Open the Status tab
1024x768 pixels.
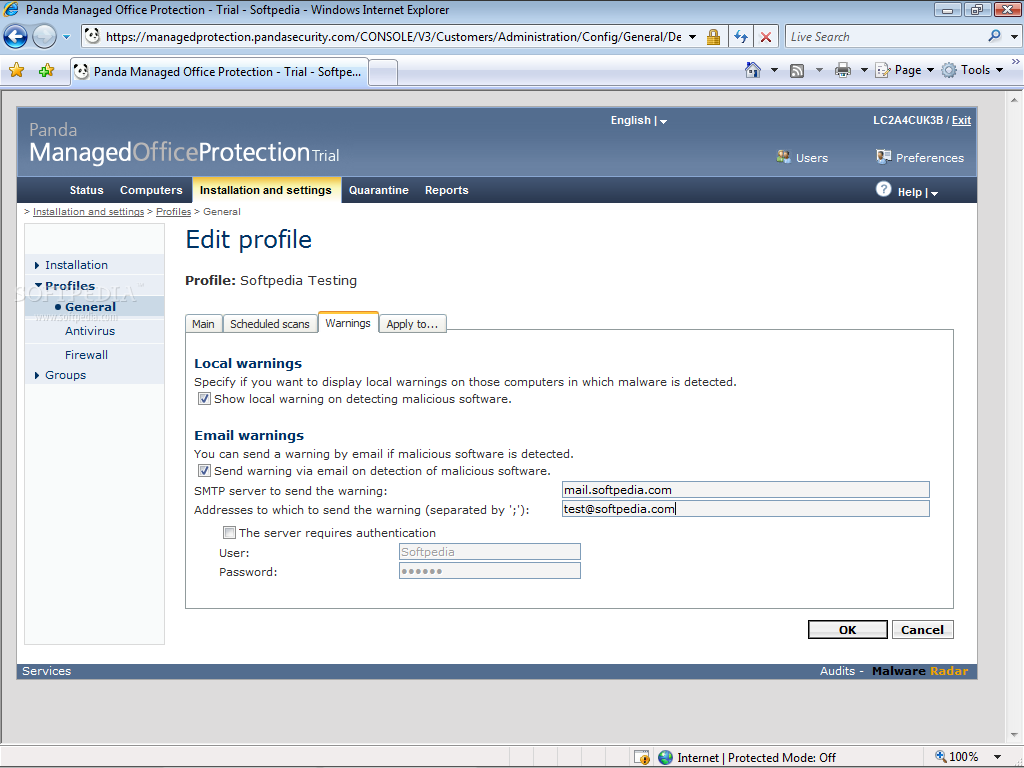[86, 190]
